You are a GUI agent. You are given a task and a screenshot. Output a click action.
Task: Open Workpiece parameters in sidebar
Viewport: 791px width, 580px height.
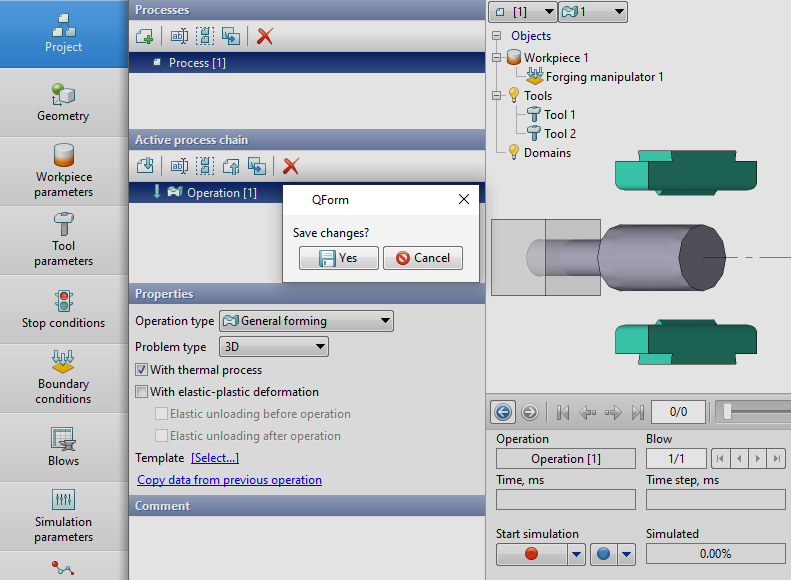[x=63, y=171]
